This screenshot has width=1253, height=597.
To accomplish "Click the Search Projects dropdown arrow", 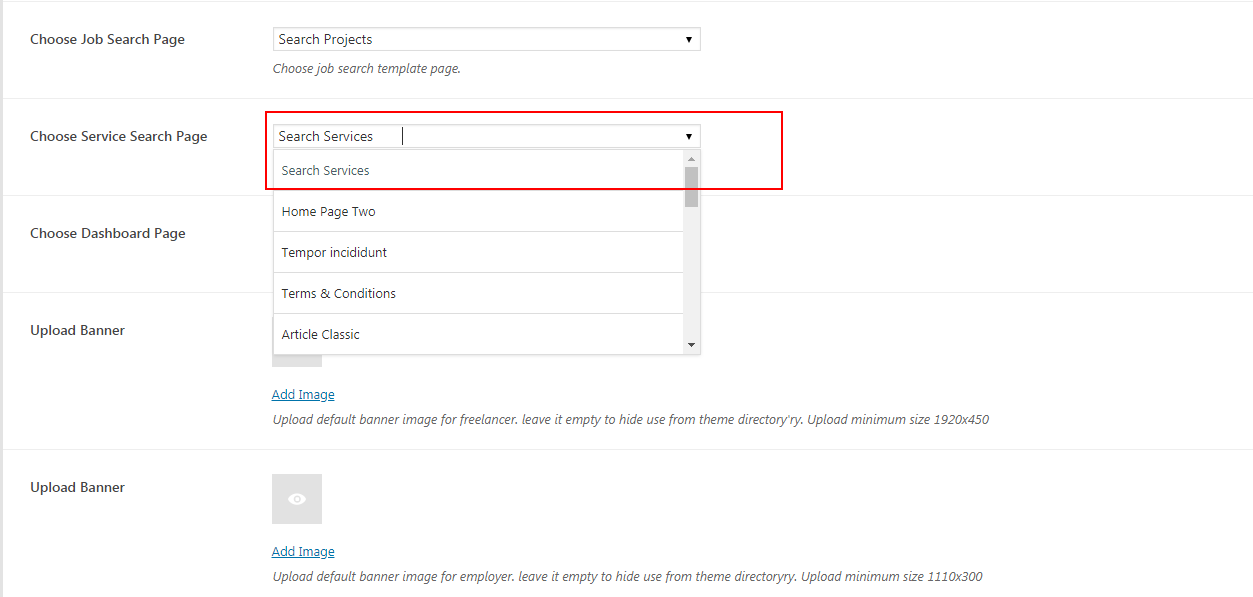I will click(689, 39).
